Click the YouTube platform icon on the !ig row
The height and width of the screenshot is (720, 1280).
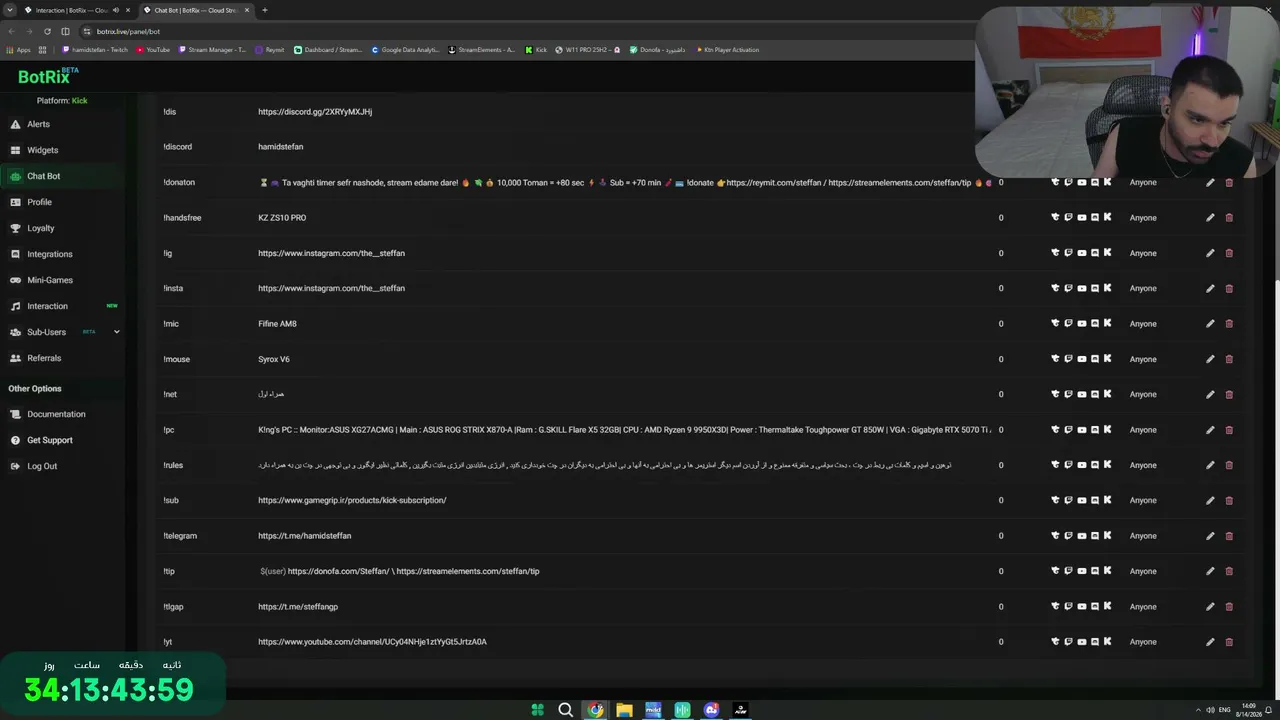[x=1082, y=253]
